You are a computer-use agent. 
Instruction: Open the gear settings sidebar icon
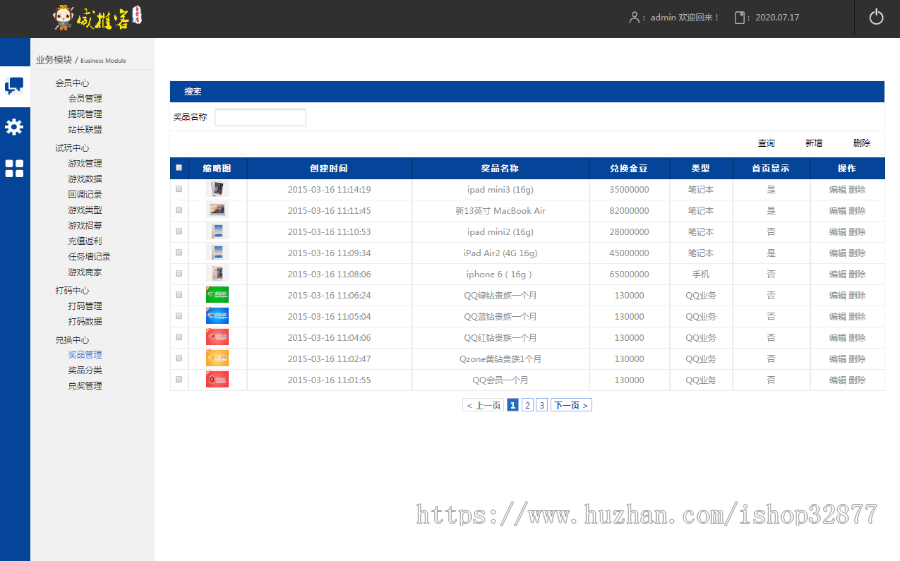click(x=14, y=127)
